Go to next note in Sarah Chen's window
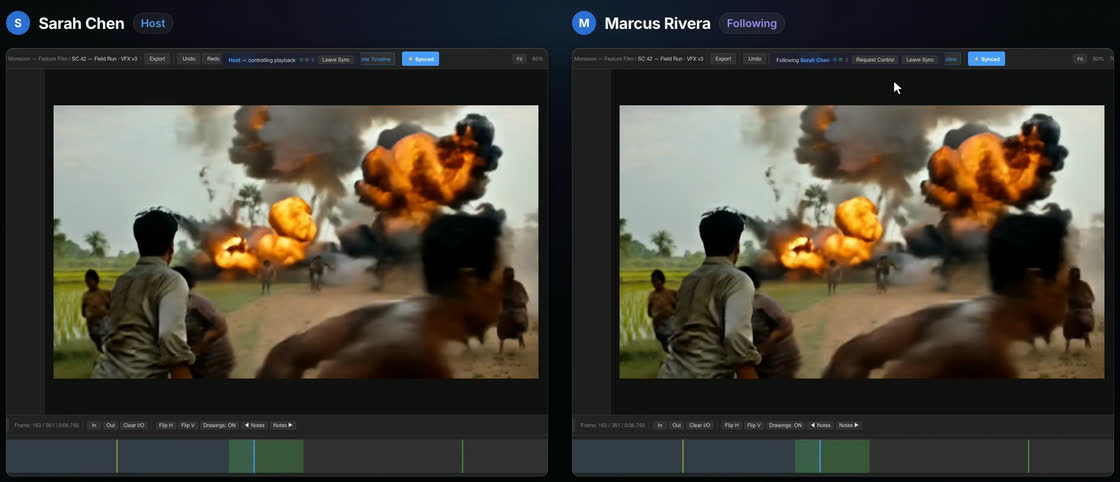This screenshot has height=482, width=1120. pyautogui.click(x=283, y=426)
